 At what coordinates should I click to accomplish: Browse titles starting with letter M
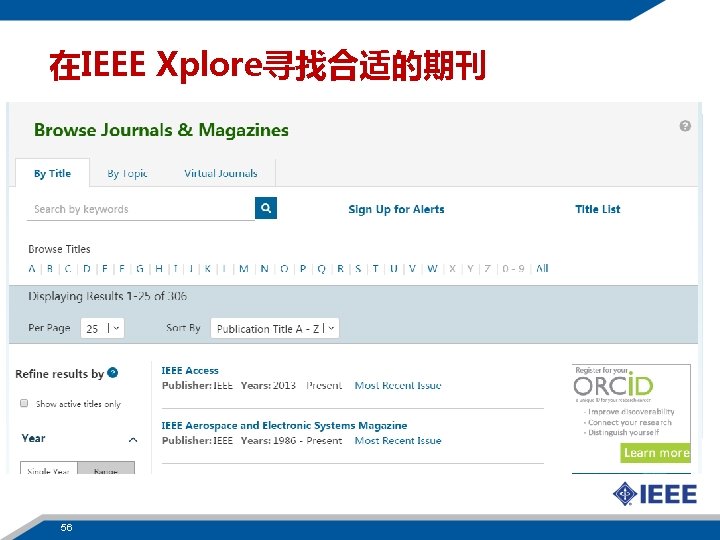click(x=244, y=269)
